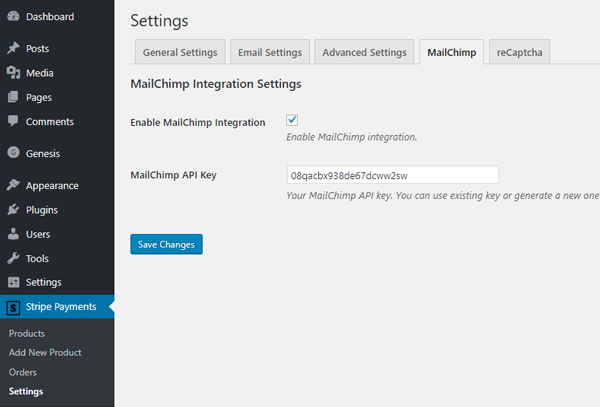Click the Media library icon
This screenshot has height=407, width=600.
[13, 73]
